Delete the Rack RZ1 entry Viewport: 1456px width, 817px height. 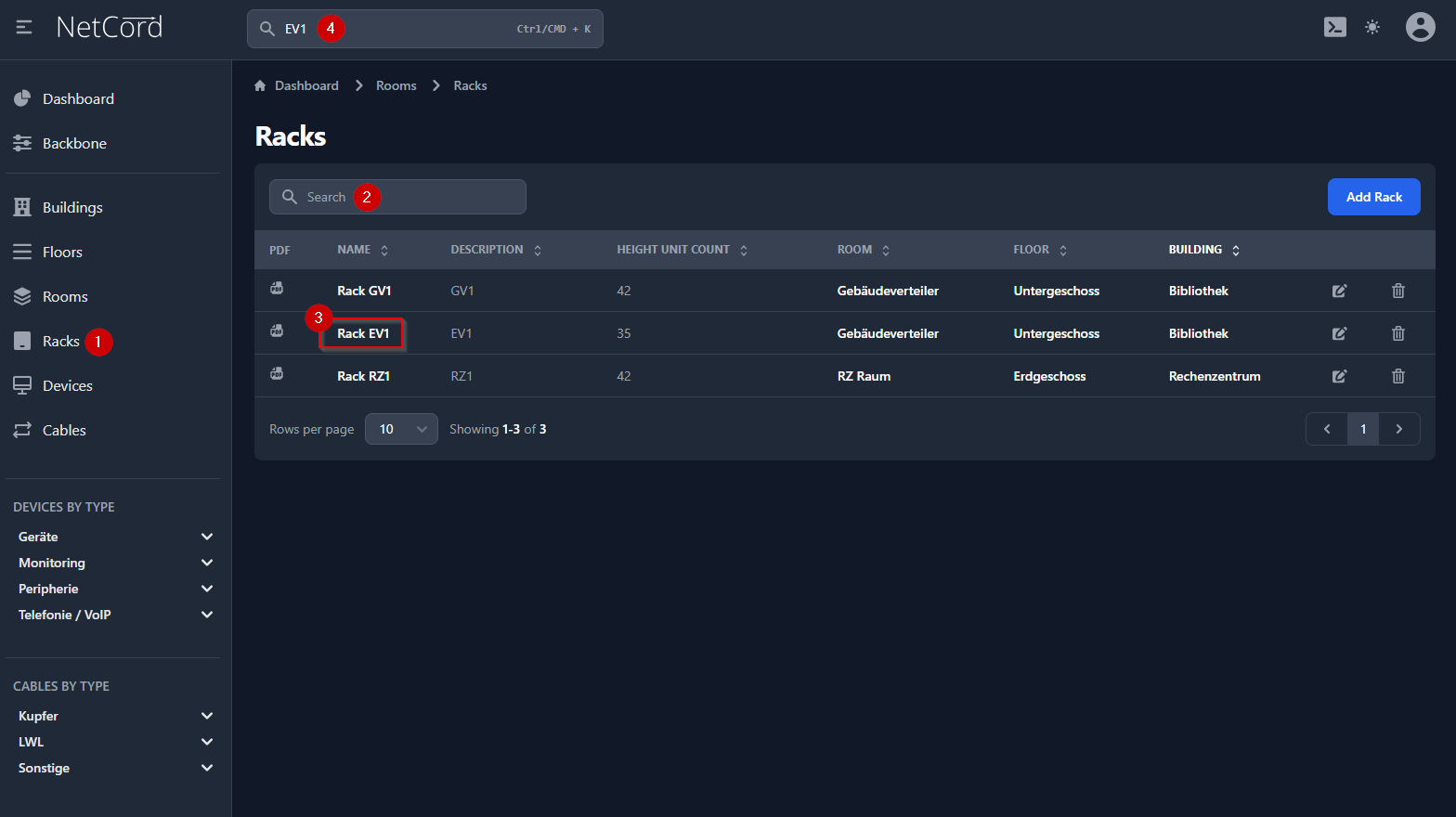coord(1397,376)
